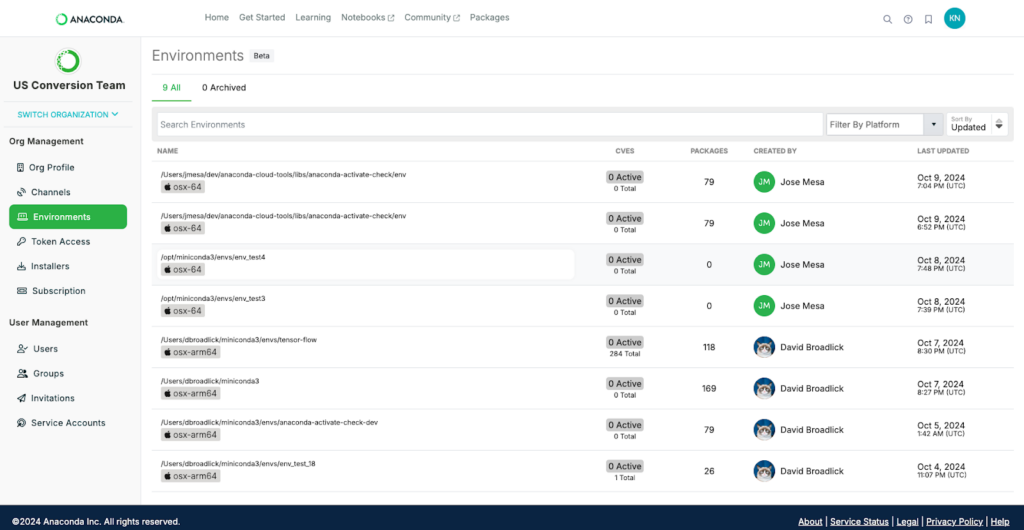Open the Privacy Policy footer link
The image size is (1024, 530).
point(954,522)
